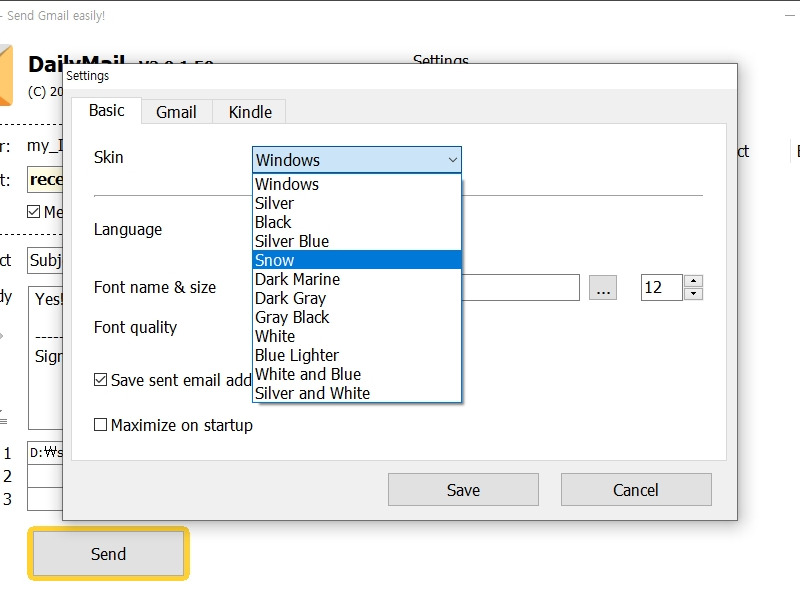
Task: Choose Black skin option
Action: (x=357, y=222)
